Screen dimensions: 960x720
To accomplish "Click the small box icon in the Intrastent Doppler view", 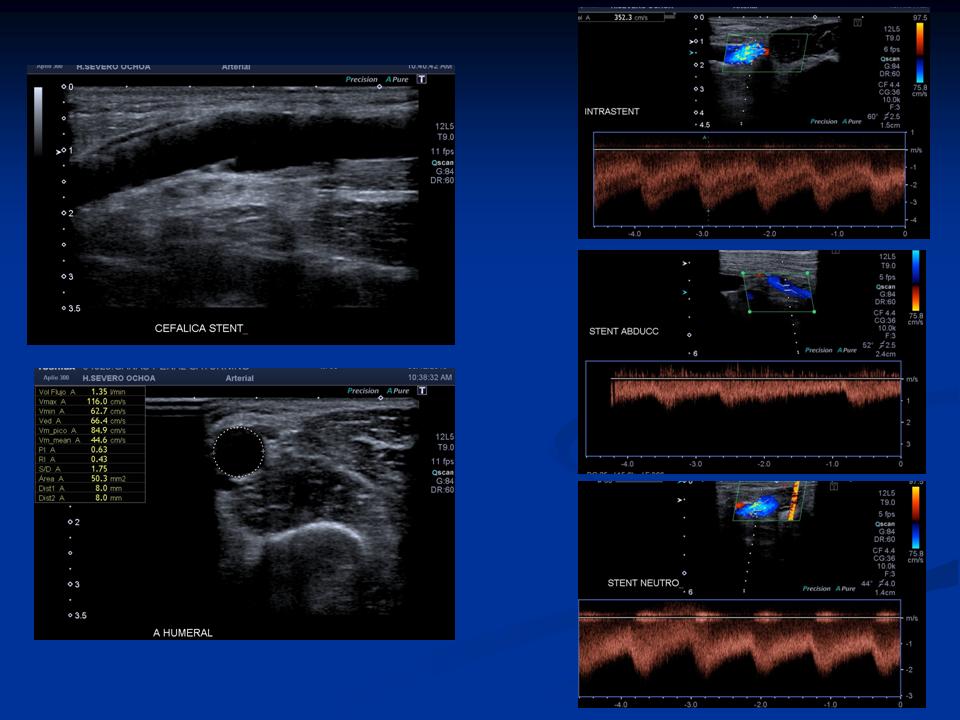I will point(858,23).
